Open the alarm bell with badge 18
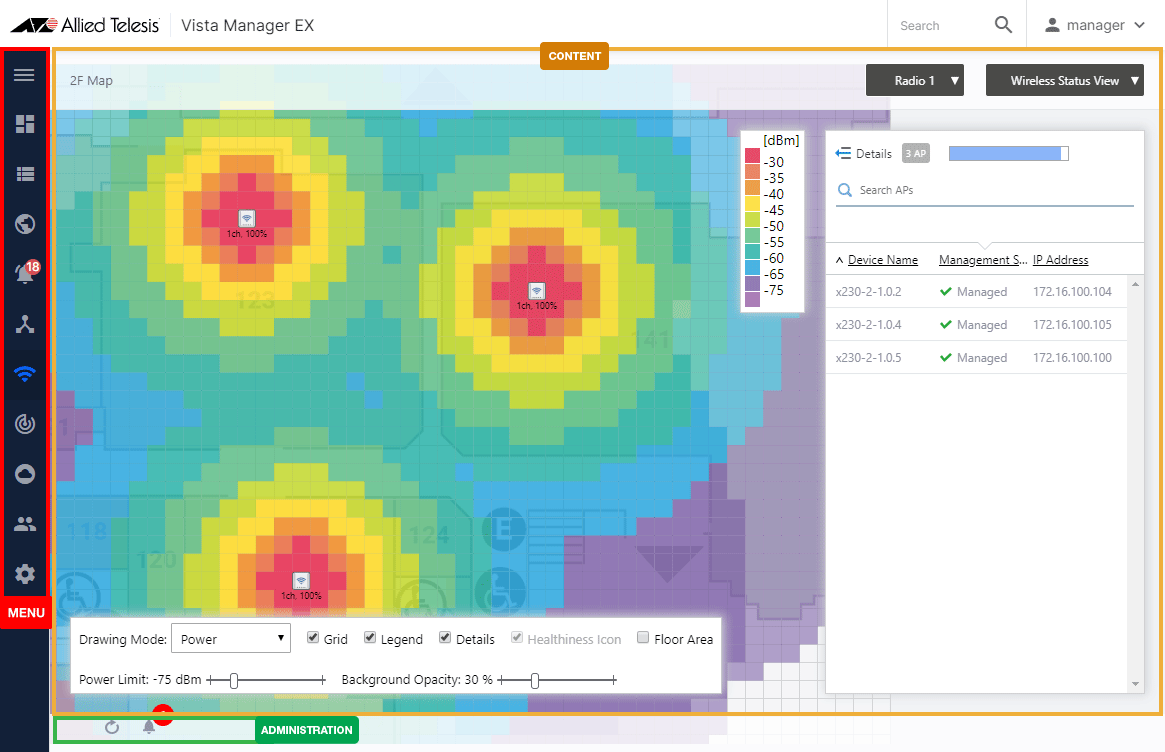 point(25,273)
